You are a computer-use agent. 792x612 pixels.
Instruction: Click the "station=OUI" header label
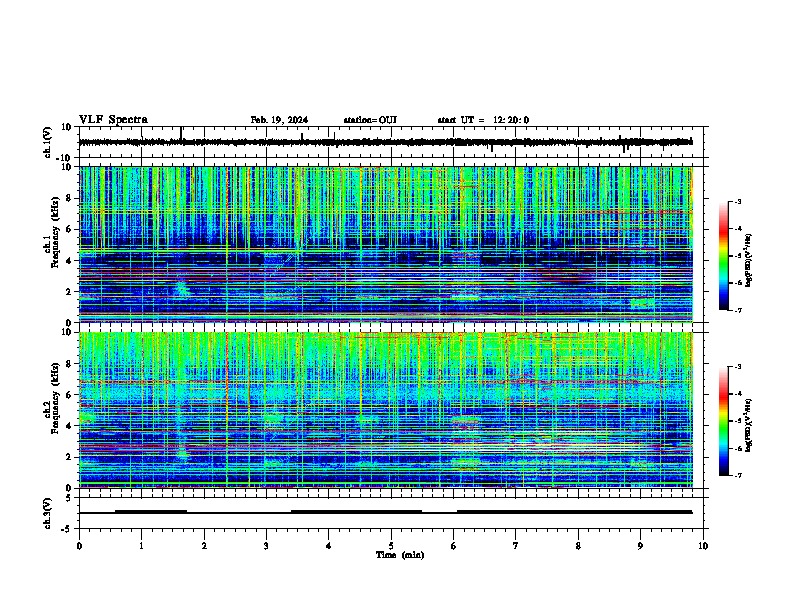[370, 120]
